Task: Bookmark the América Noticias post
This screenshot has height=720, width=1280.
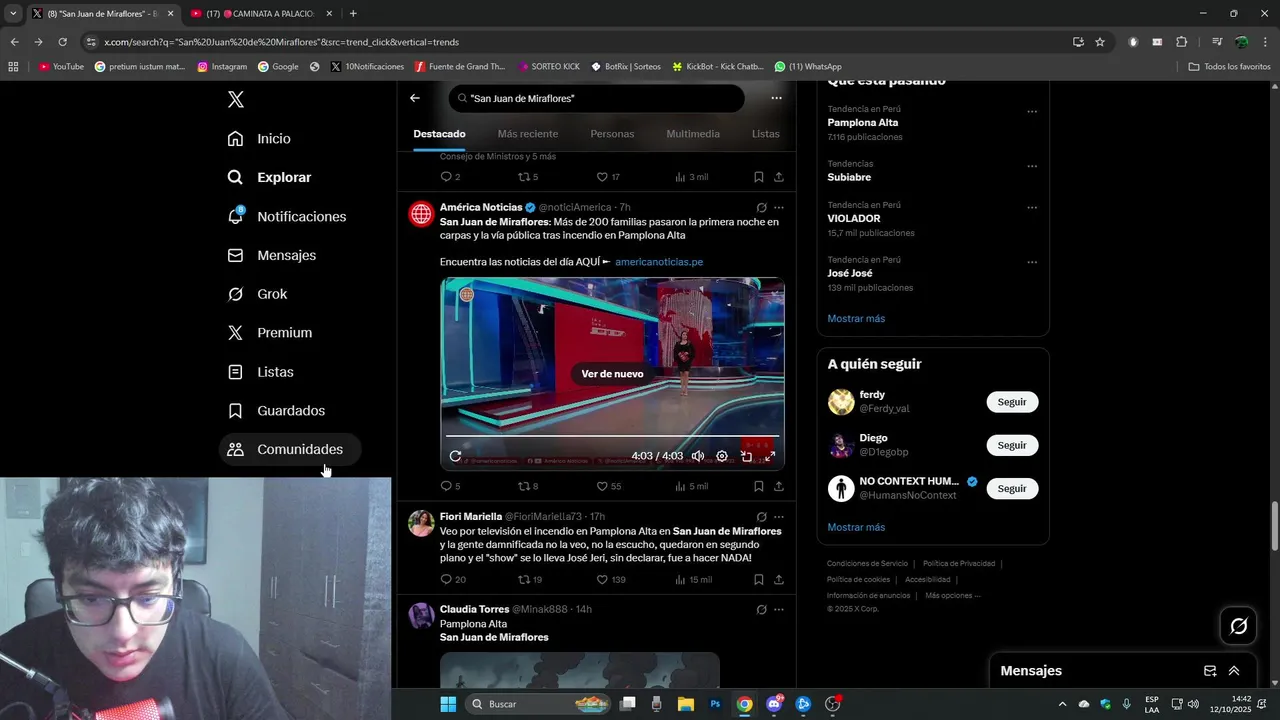Action: (759, 486)
